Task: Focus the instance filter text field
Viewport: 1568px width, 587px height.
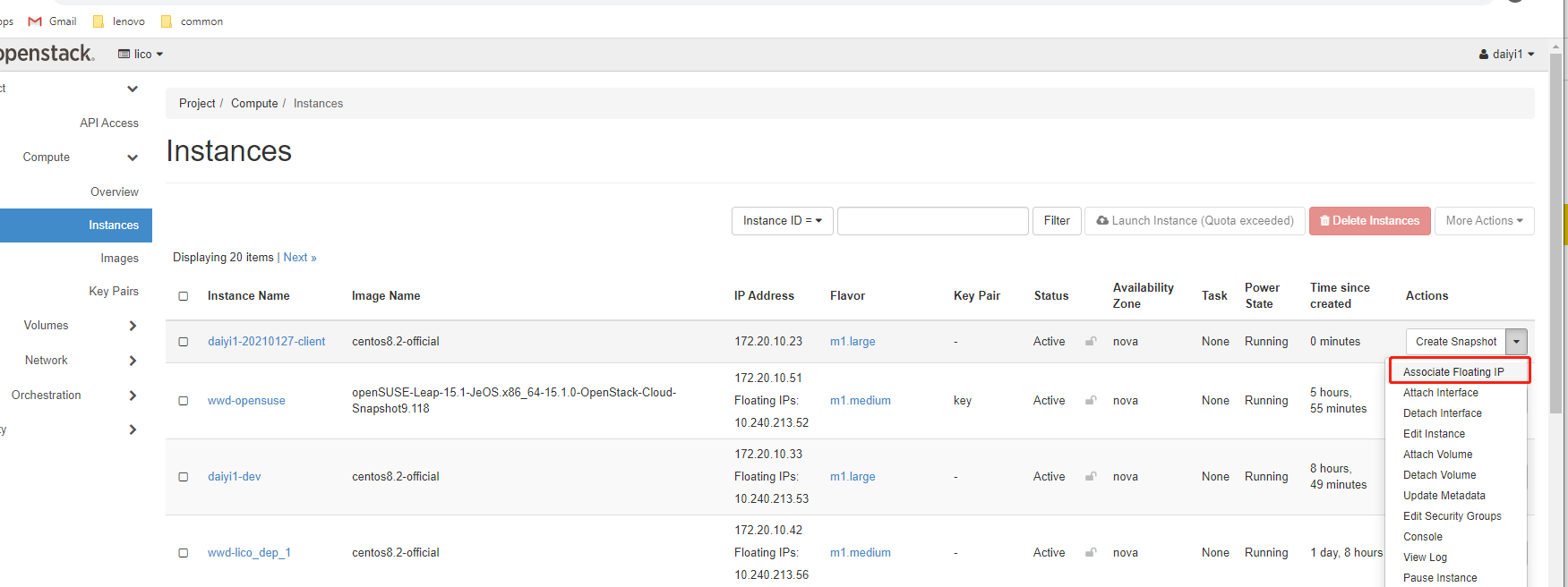Action: 932,221
